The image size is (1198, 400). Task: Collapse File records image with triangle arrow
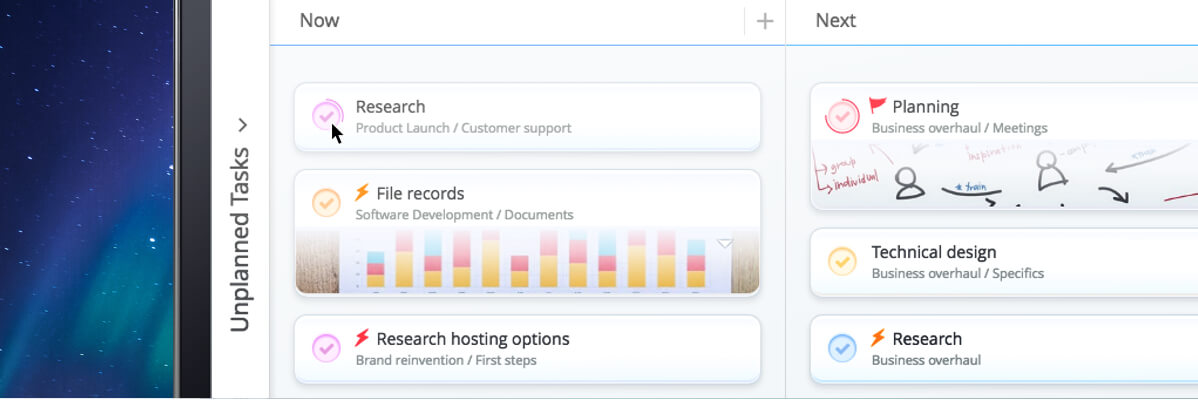point(725,244)
